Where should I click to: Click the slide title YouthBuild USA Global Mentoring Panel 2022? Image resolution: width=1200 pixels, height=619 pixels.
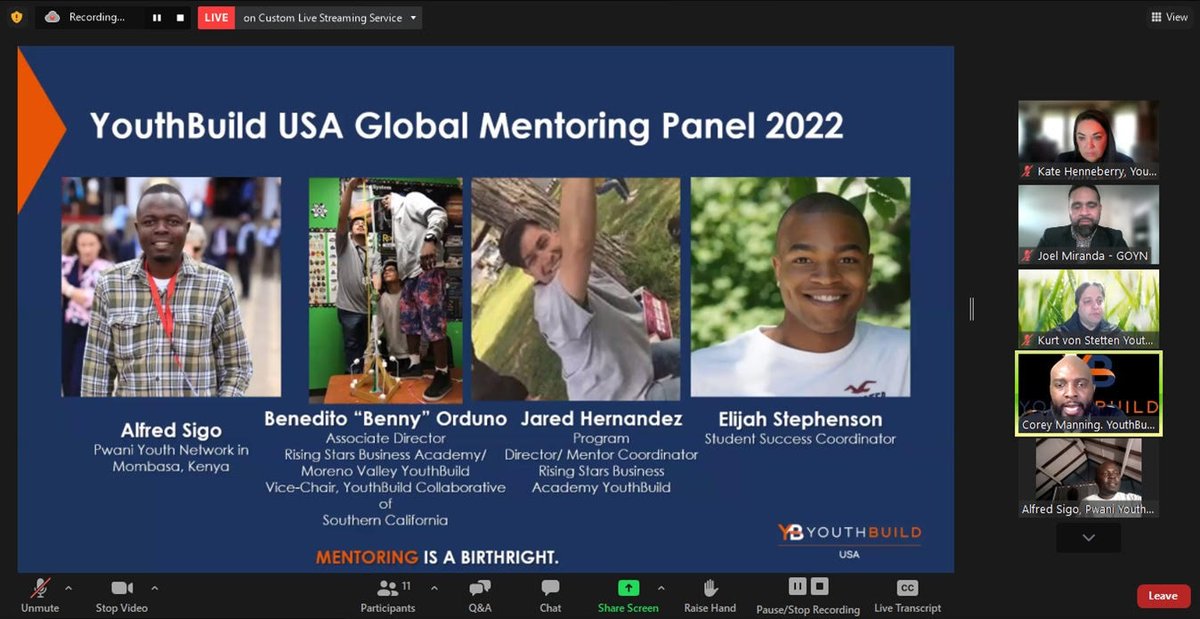[467, 125]
